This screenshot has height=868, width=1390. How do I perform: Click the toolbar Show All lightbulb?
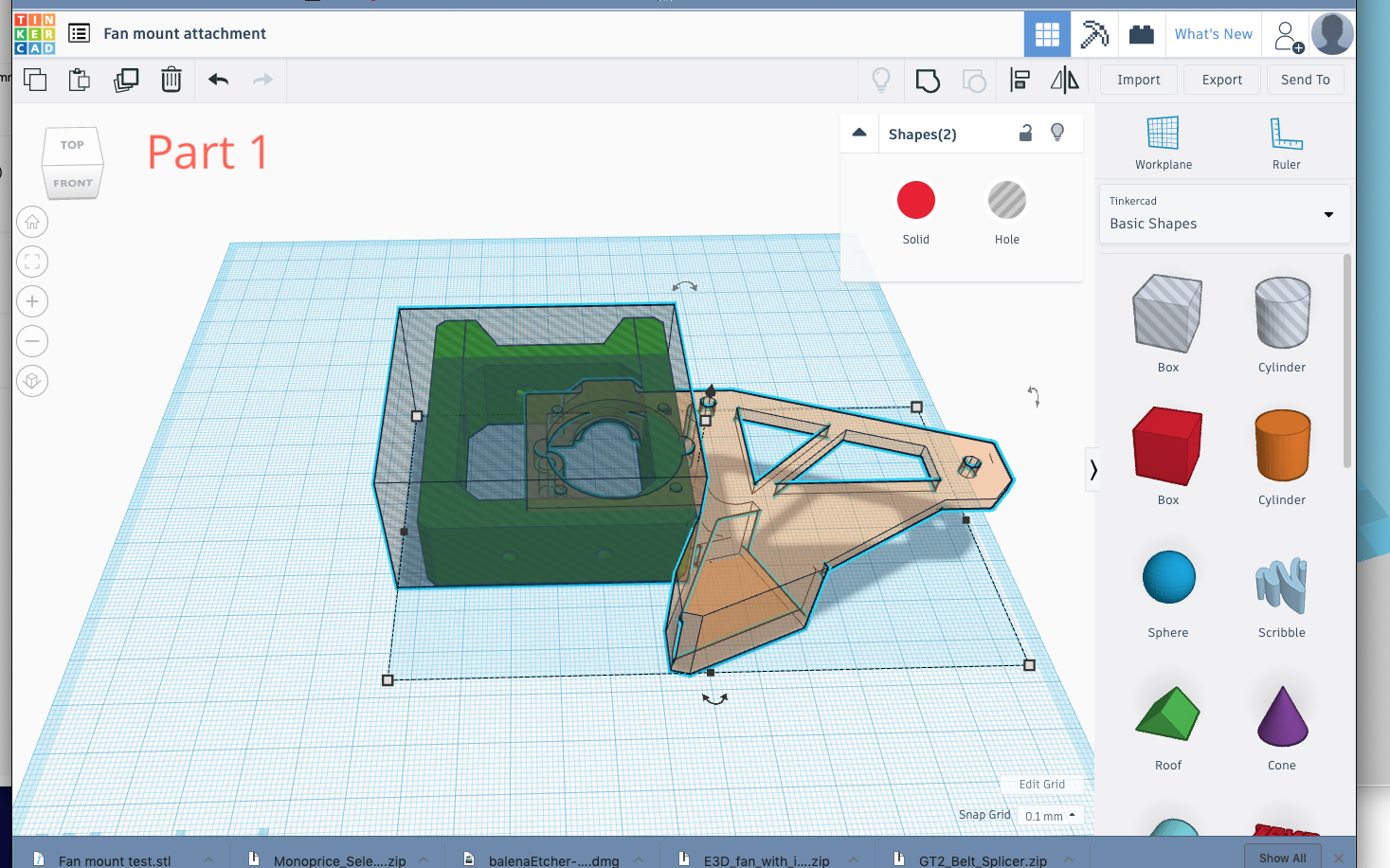(x=881, y=81)
